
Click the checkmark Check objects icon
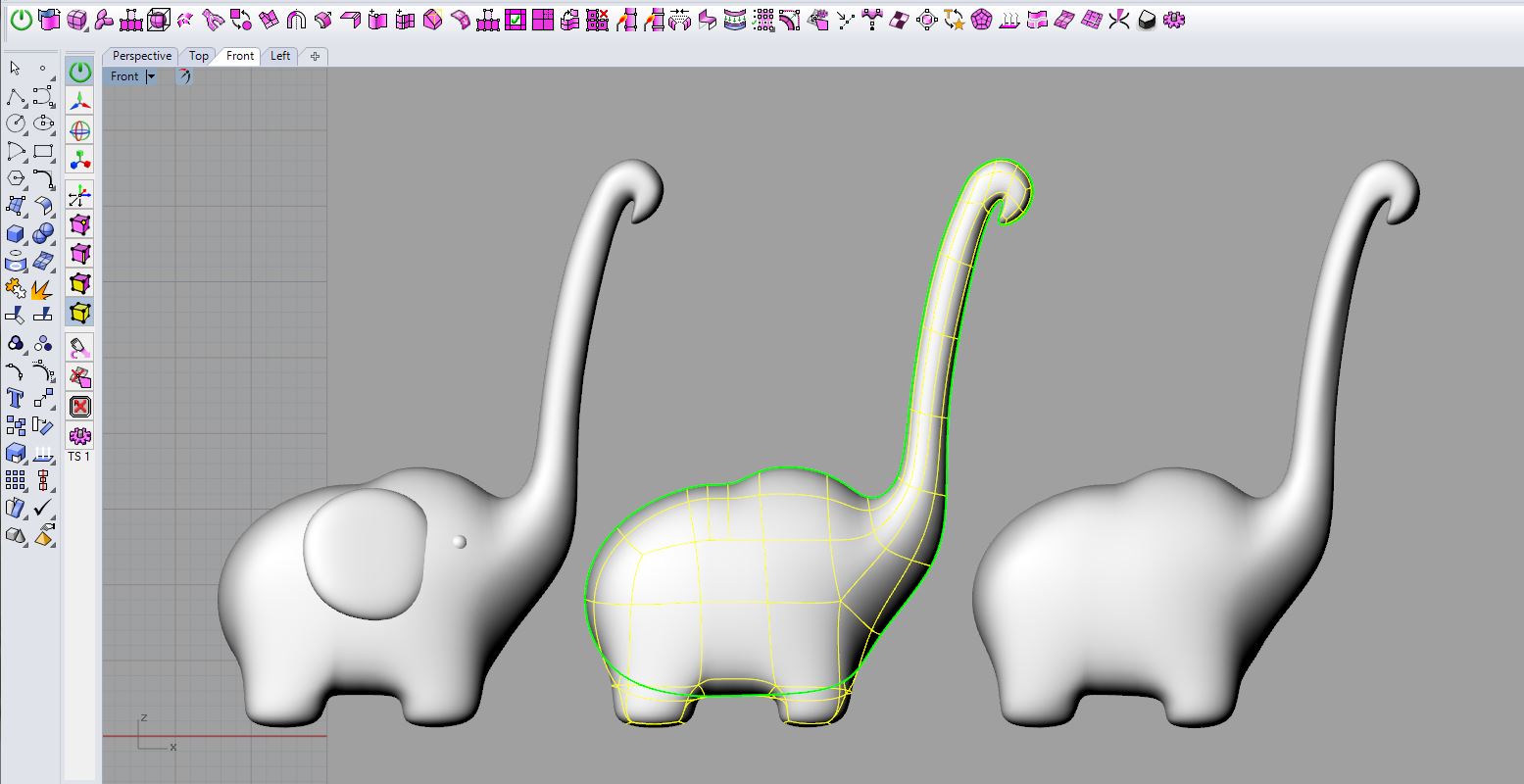[x=43, y=508]
